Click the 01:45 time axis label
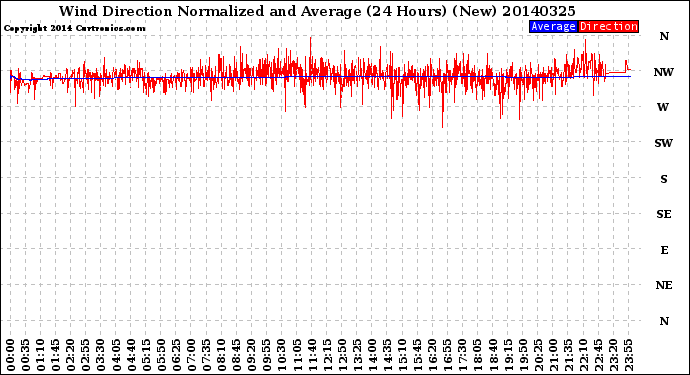This screenshot has height=375, width=690. 56,355
